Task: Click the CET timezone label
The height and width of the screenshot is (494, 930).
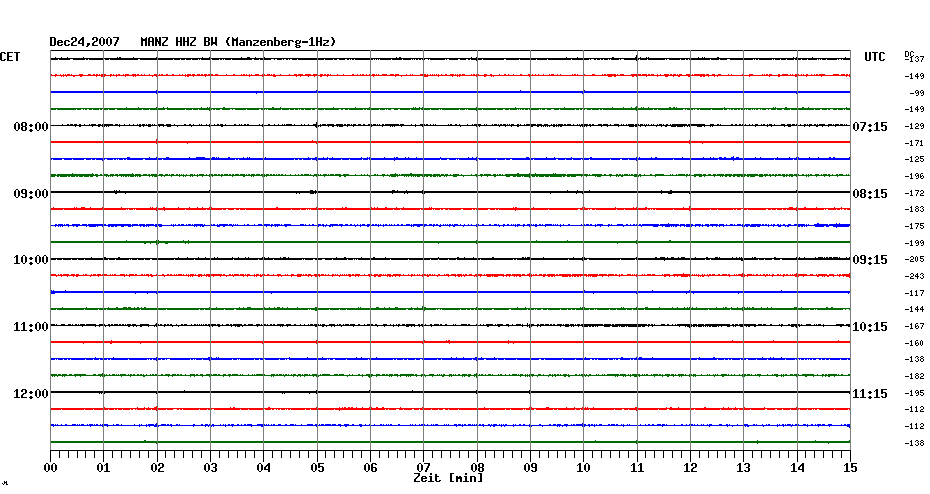Action: [10, 57]
